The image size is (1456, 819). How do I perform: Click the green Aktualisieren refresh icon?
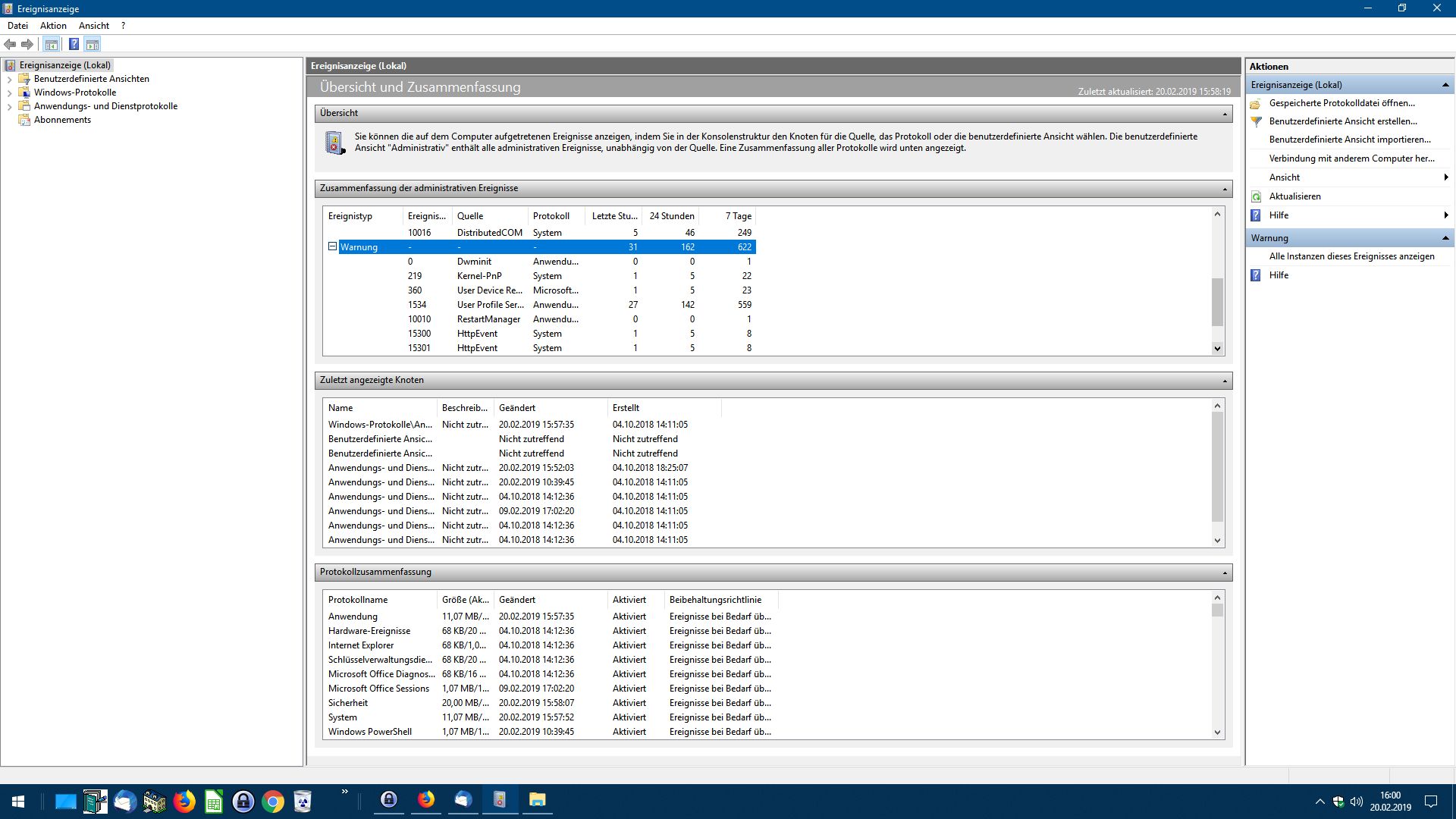(1256, 196)
